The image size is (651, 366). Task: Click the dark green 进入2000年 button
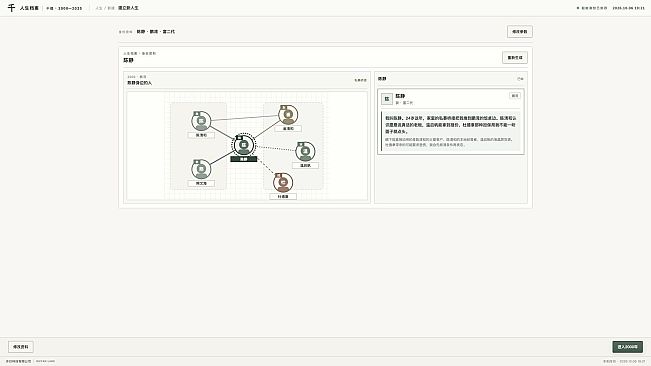pyautogui.click(x=627, y=347)
